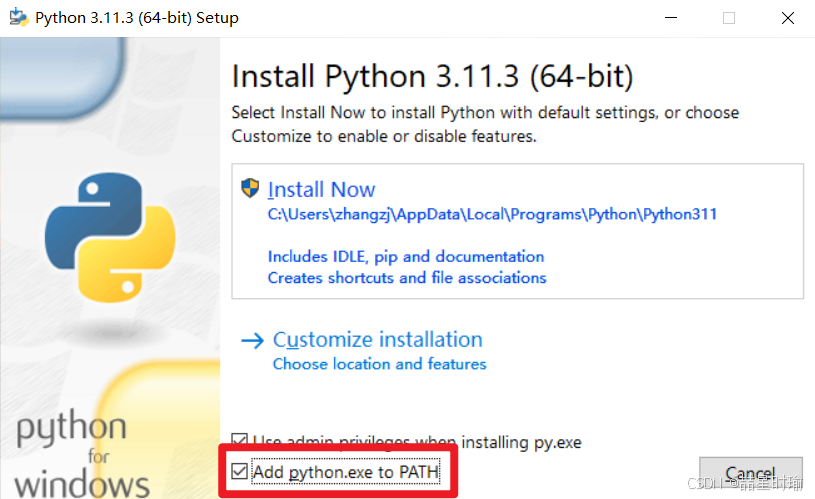Click 'Choose location and features' text
The height and width of the screenshot is (499, 815).
click(379, 364)
